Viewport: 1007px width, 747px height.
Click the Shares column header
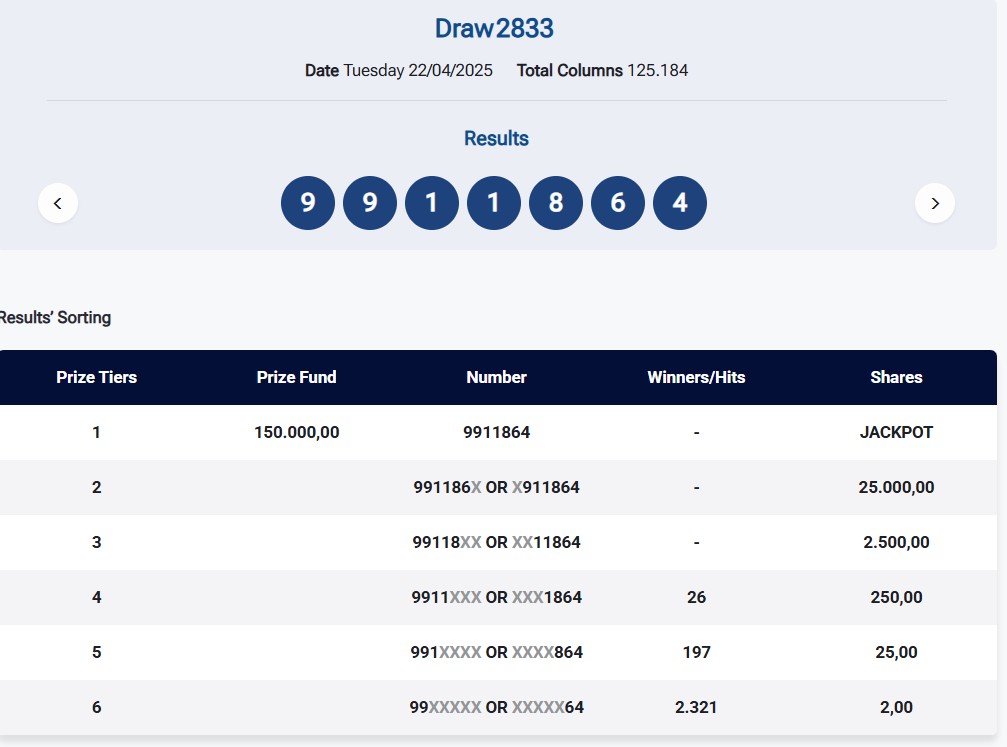[896, 377]
